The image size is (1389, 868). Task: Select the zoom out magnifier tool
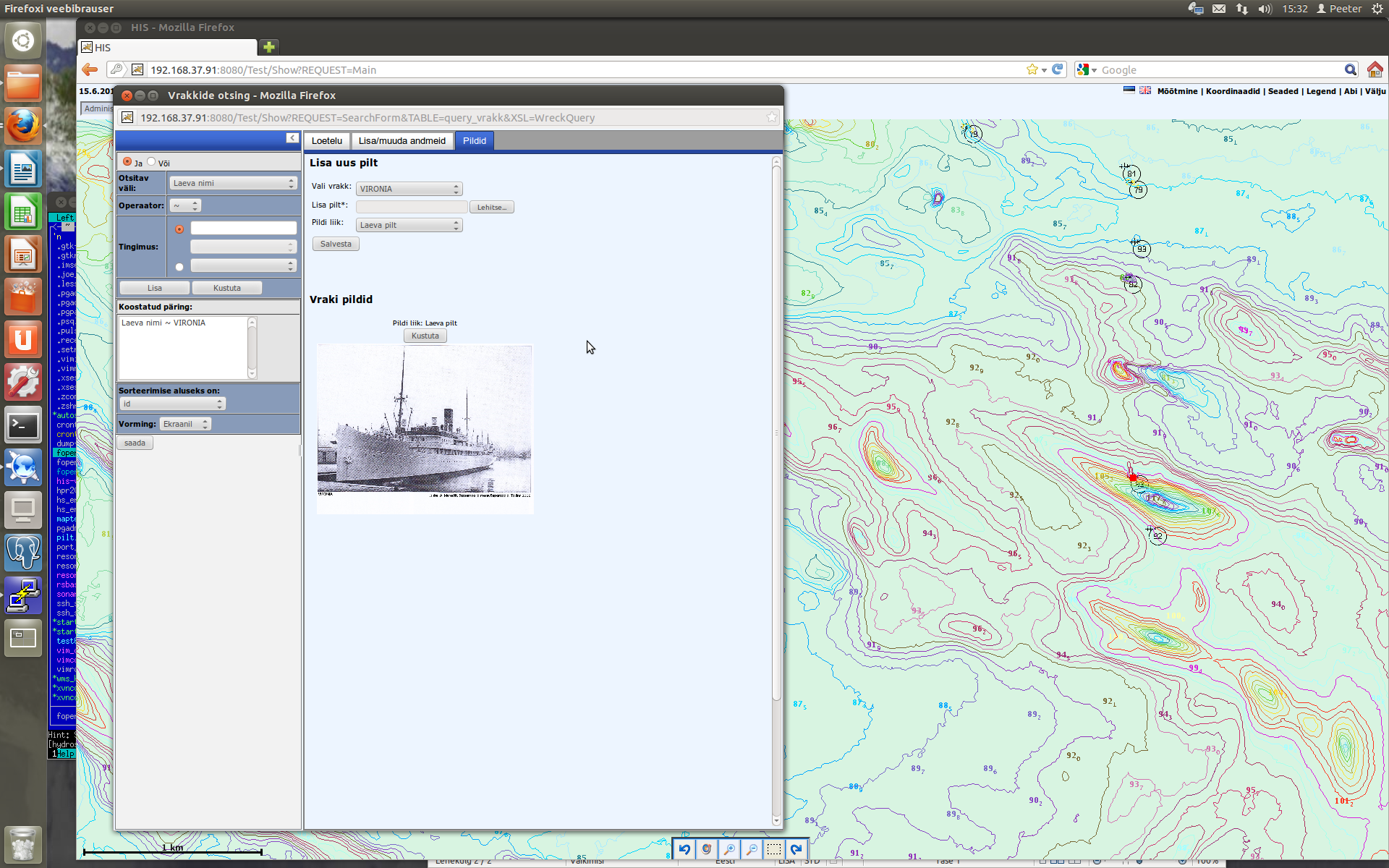[752, 848]
